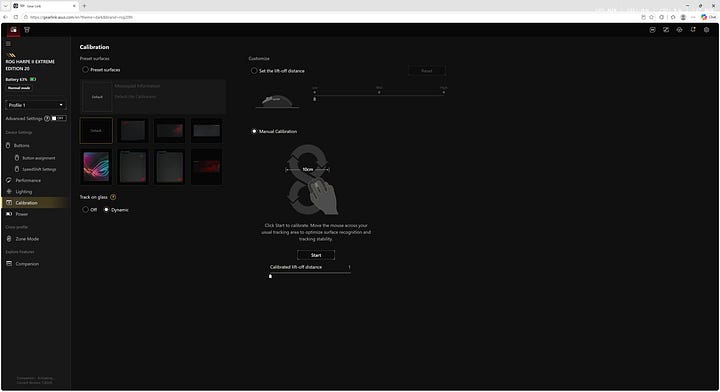Click the battery icon beside Power

[x=9, y=214]
